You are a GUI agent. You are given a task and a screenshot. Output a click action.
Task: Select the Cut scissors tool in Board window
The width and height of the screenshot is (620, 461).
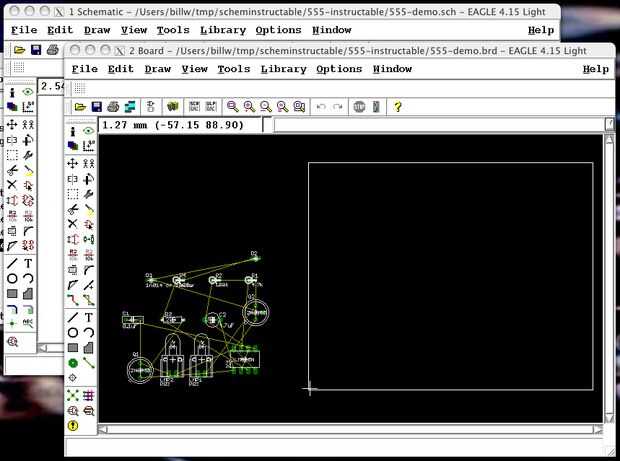pos(73,209)
